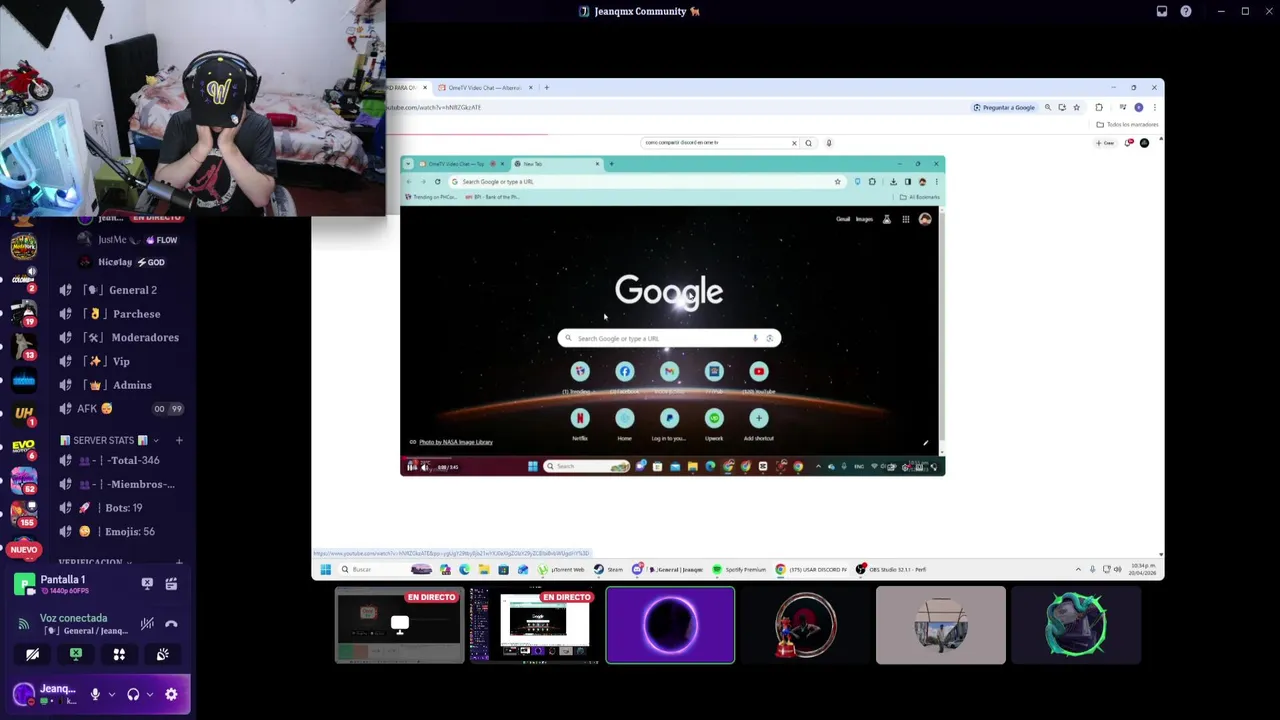
Task: Switch to New Tab in inner Chrome video
Action: [556, 164]
